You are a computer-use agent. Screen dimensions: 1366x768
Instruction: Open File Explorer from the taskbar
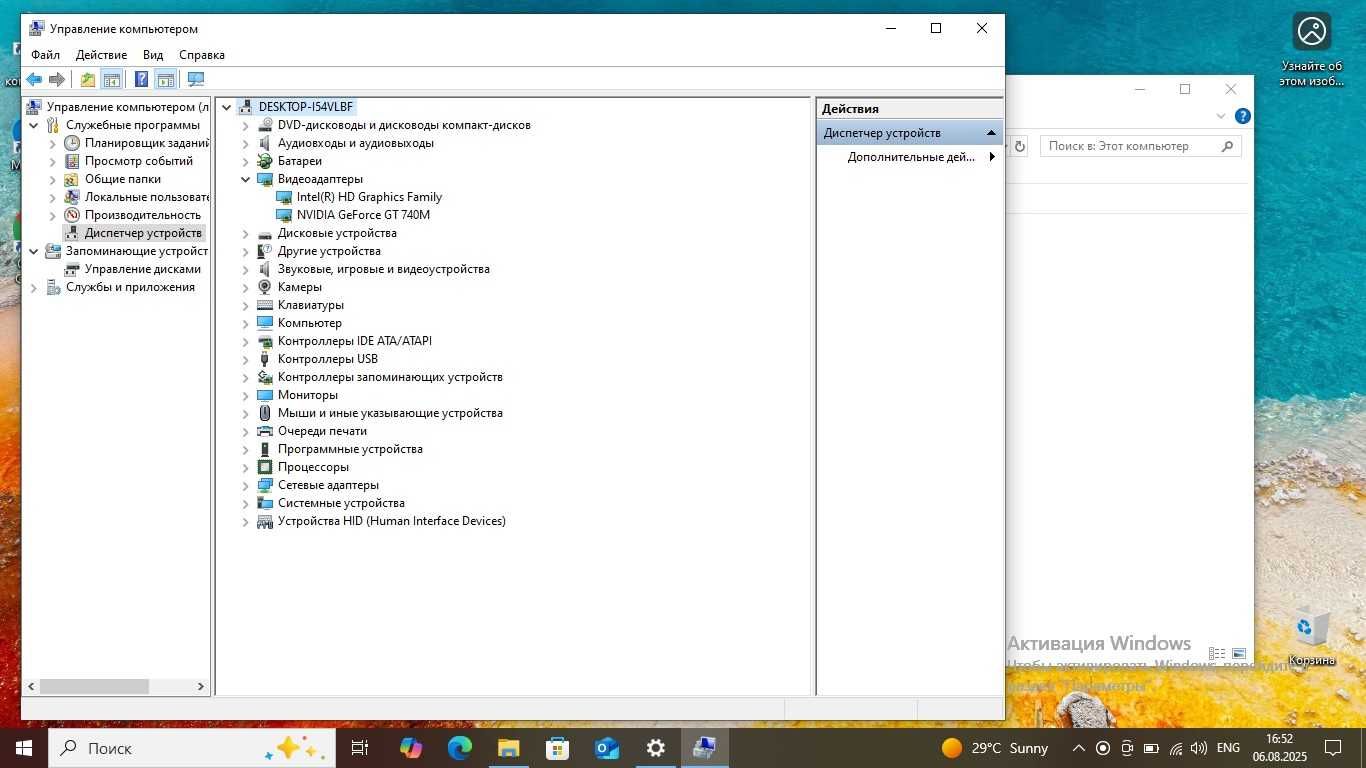pos(508,748)
